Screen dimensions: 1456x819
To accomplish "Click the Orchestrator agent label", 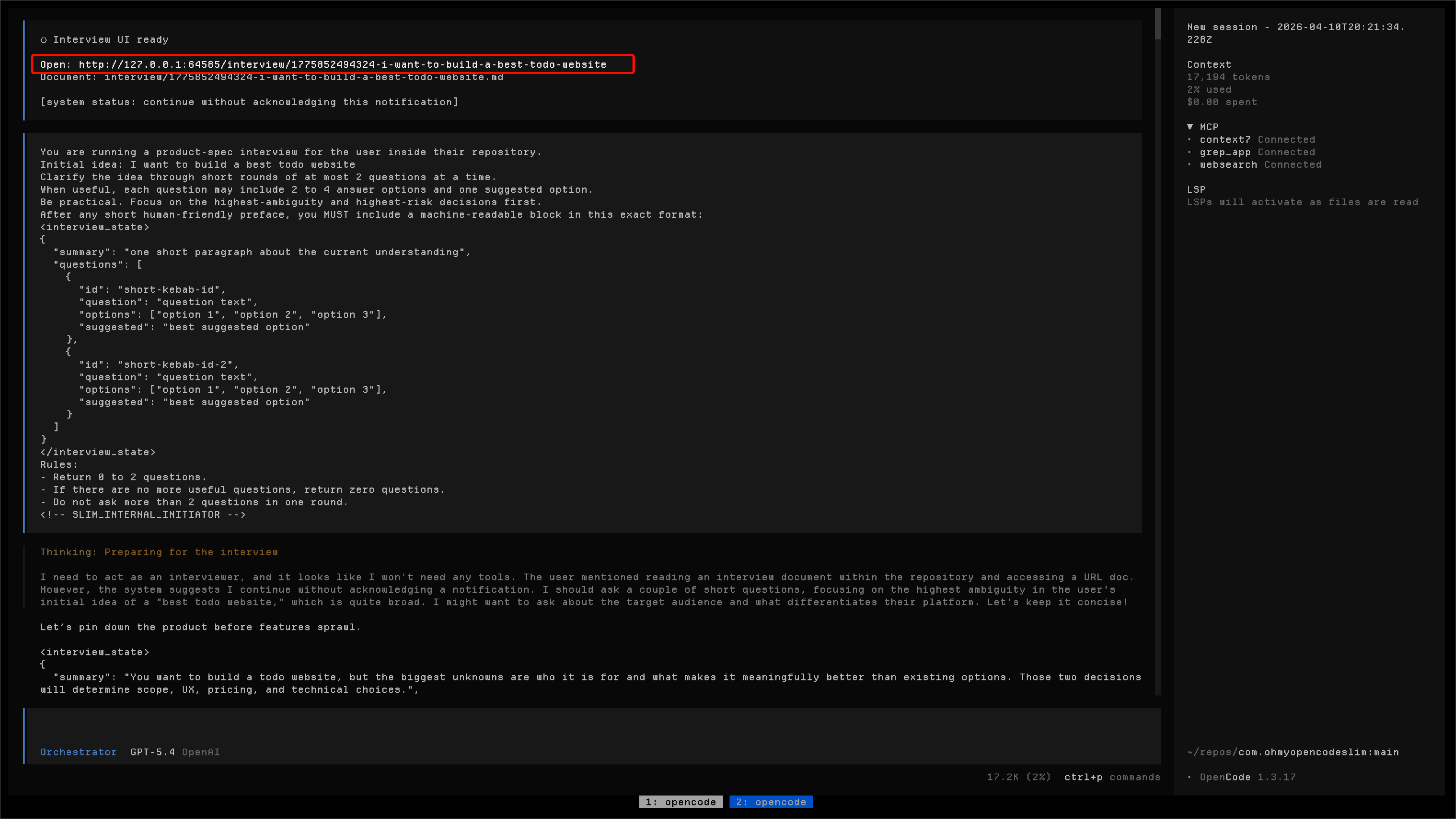I will (78, 752).
